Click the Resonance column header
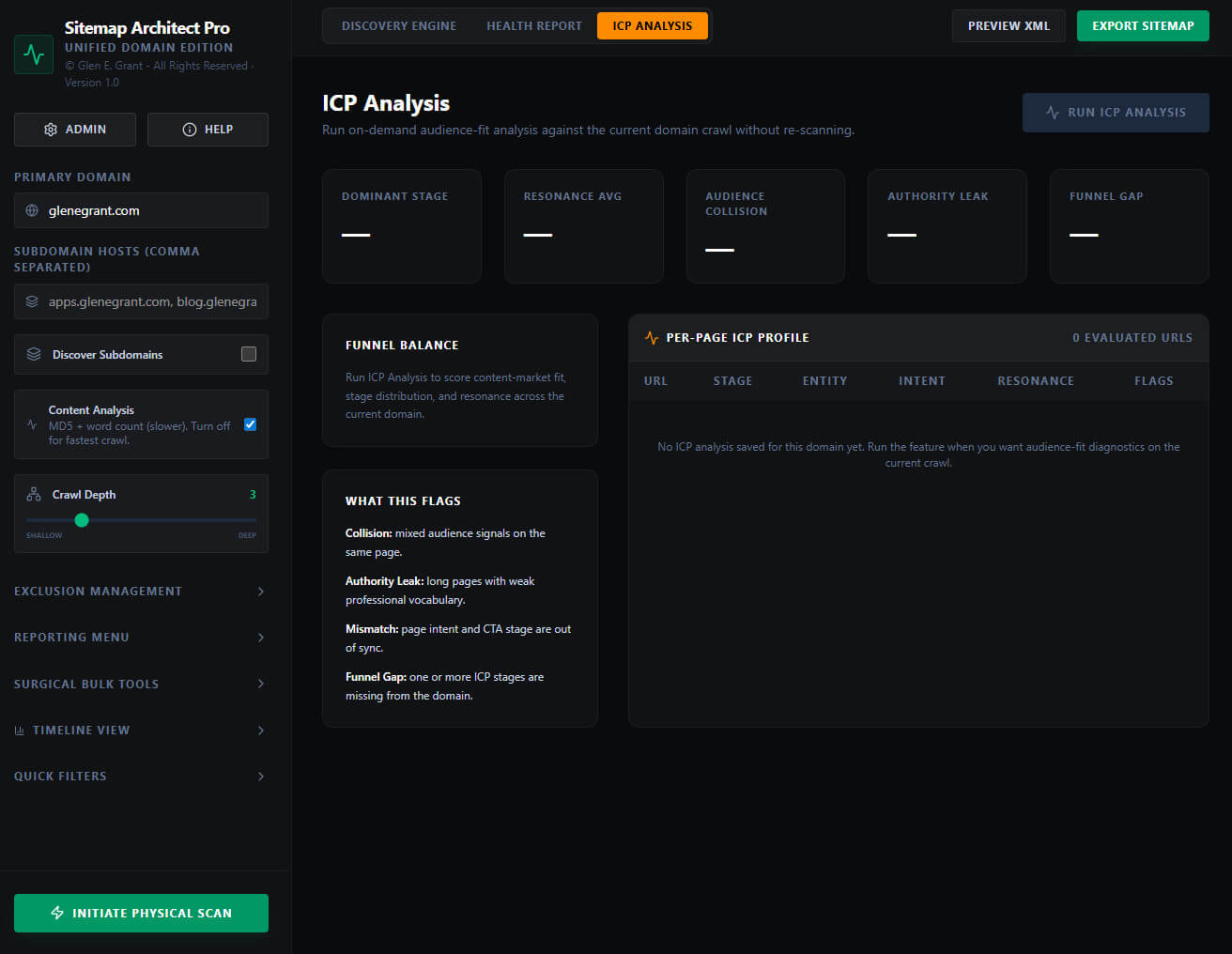Screen dimensions: 1232x954 1036,381
